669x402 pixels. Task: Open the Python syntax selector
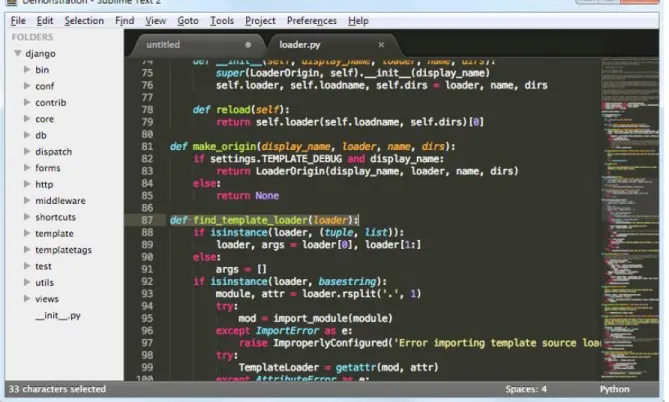pos(614,389)
